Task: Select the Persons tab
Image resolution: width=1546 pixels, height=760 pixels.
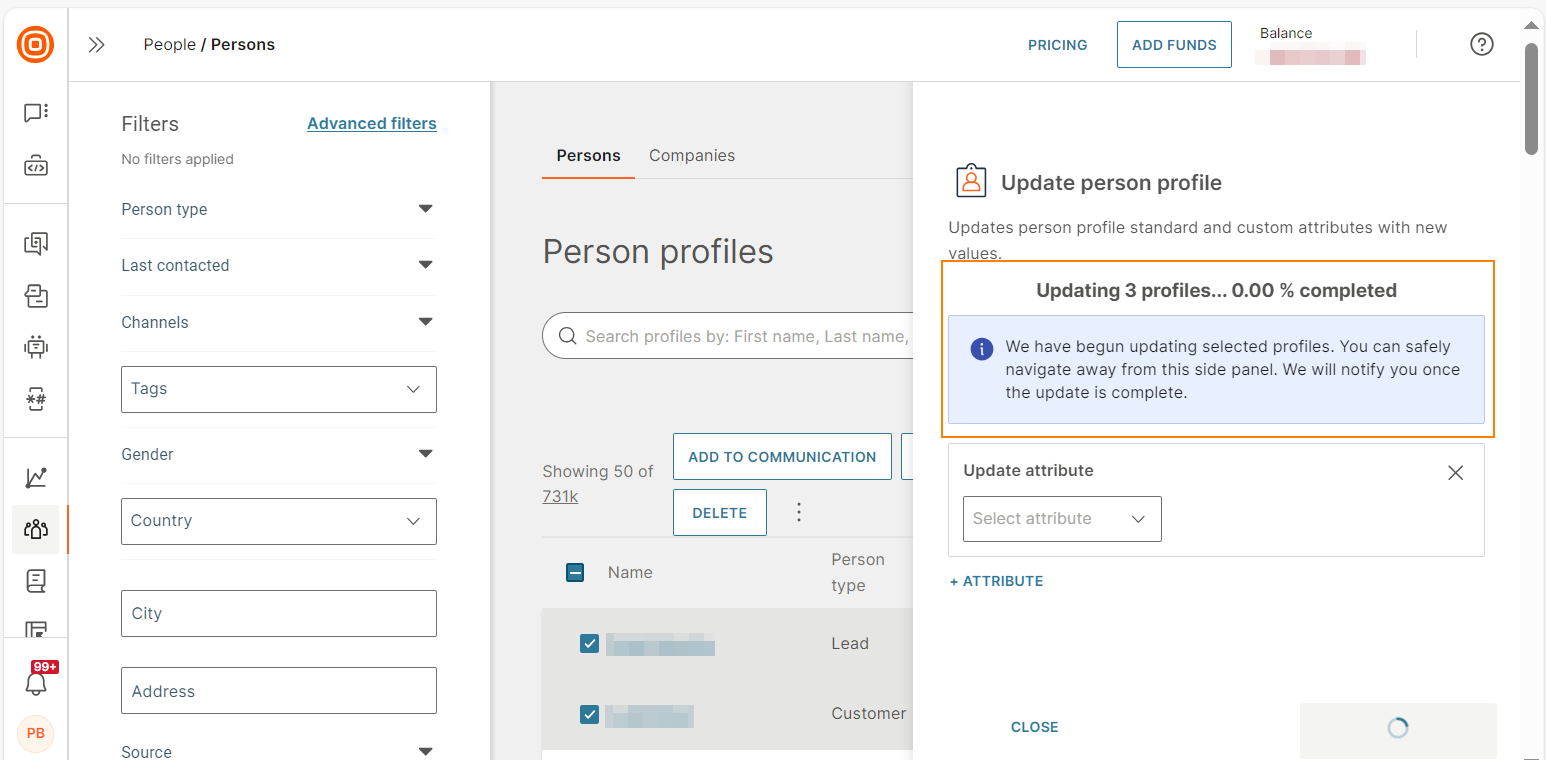Action: (588, 156)
